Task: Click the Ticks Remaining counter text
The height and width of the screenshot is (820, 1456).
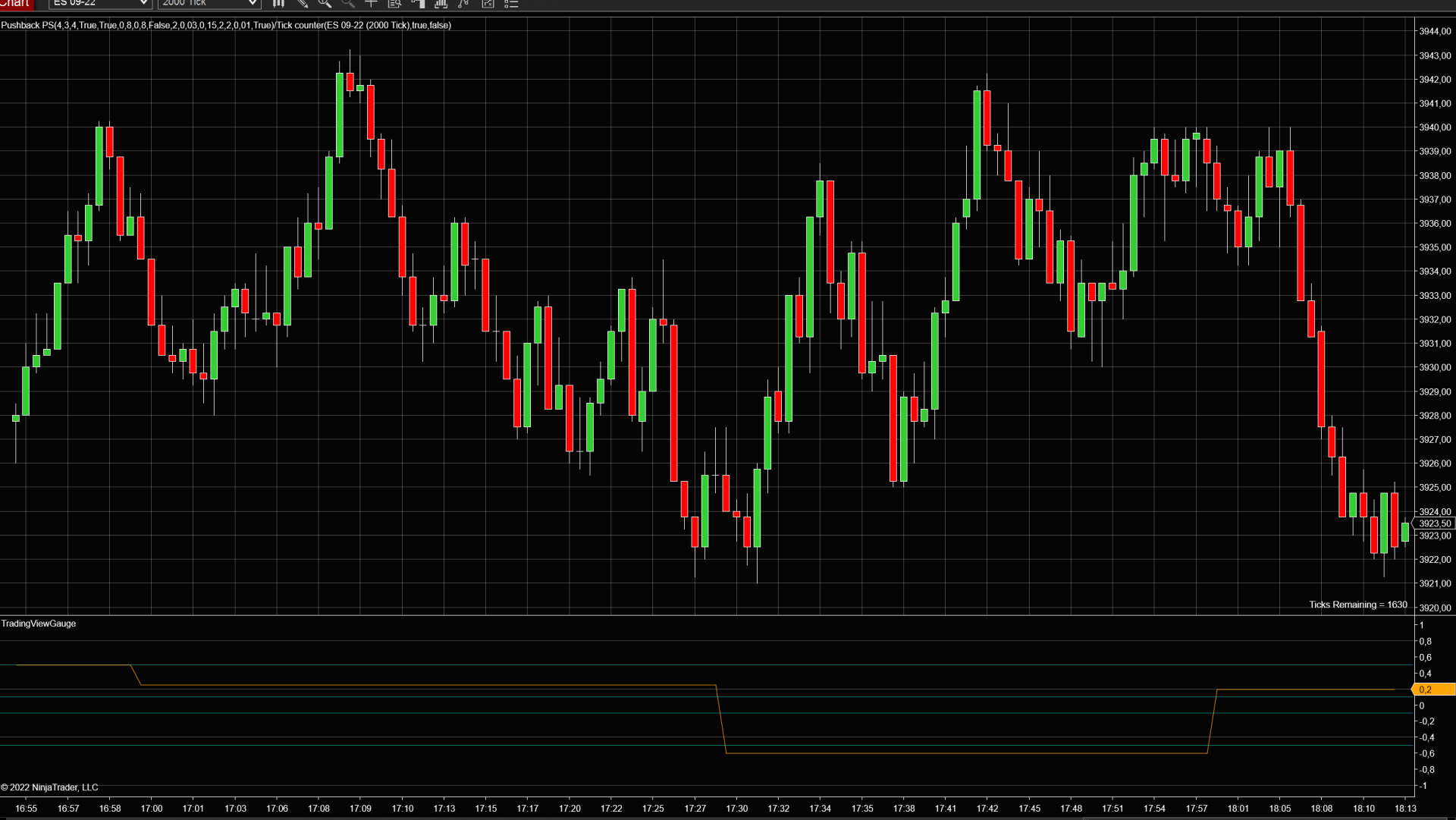Action: point(1357,605)
